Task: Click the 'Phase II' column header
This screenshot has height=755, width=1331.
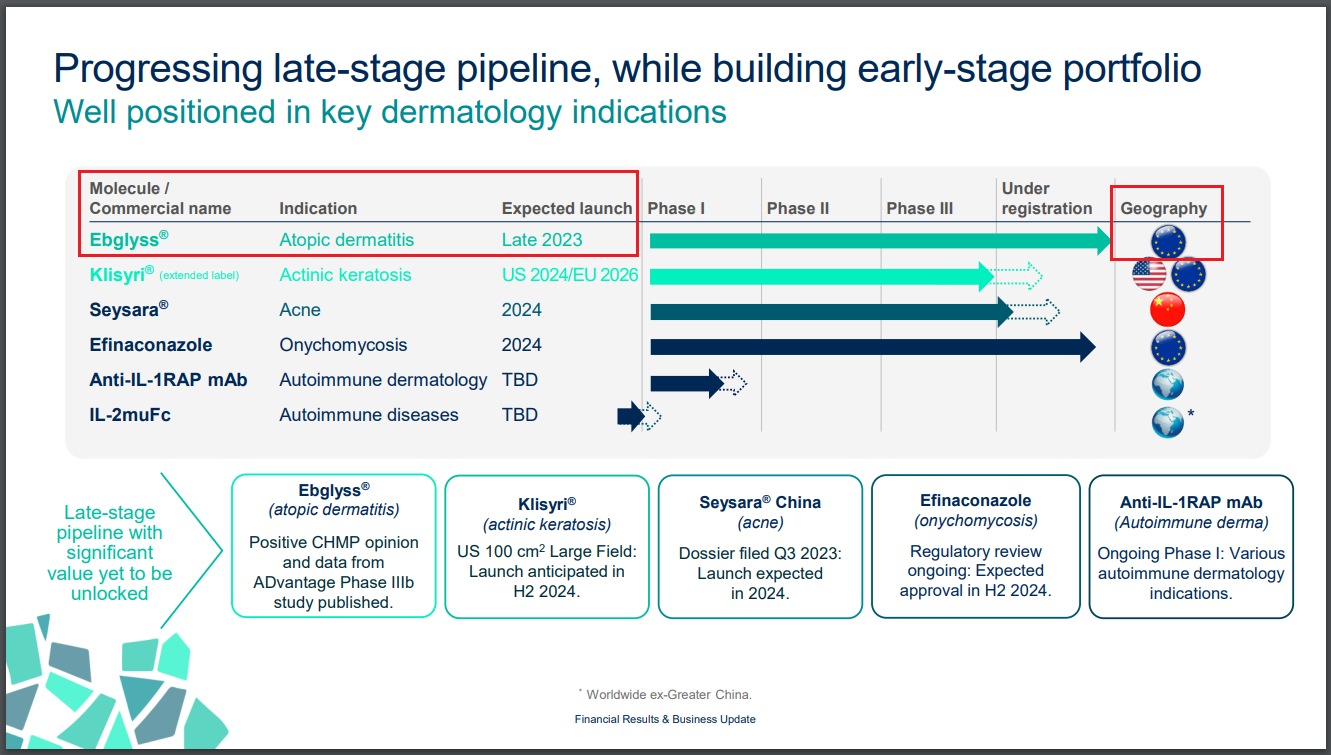Action: pos(798,208)
